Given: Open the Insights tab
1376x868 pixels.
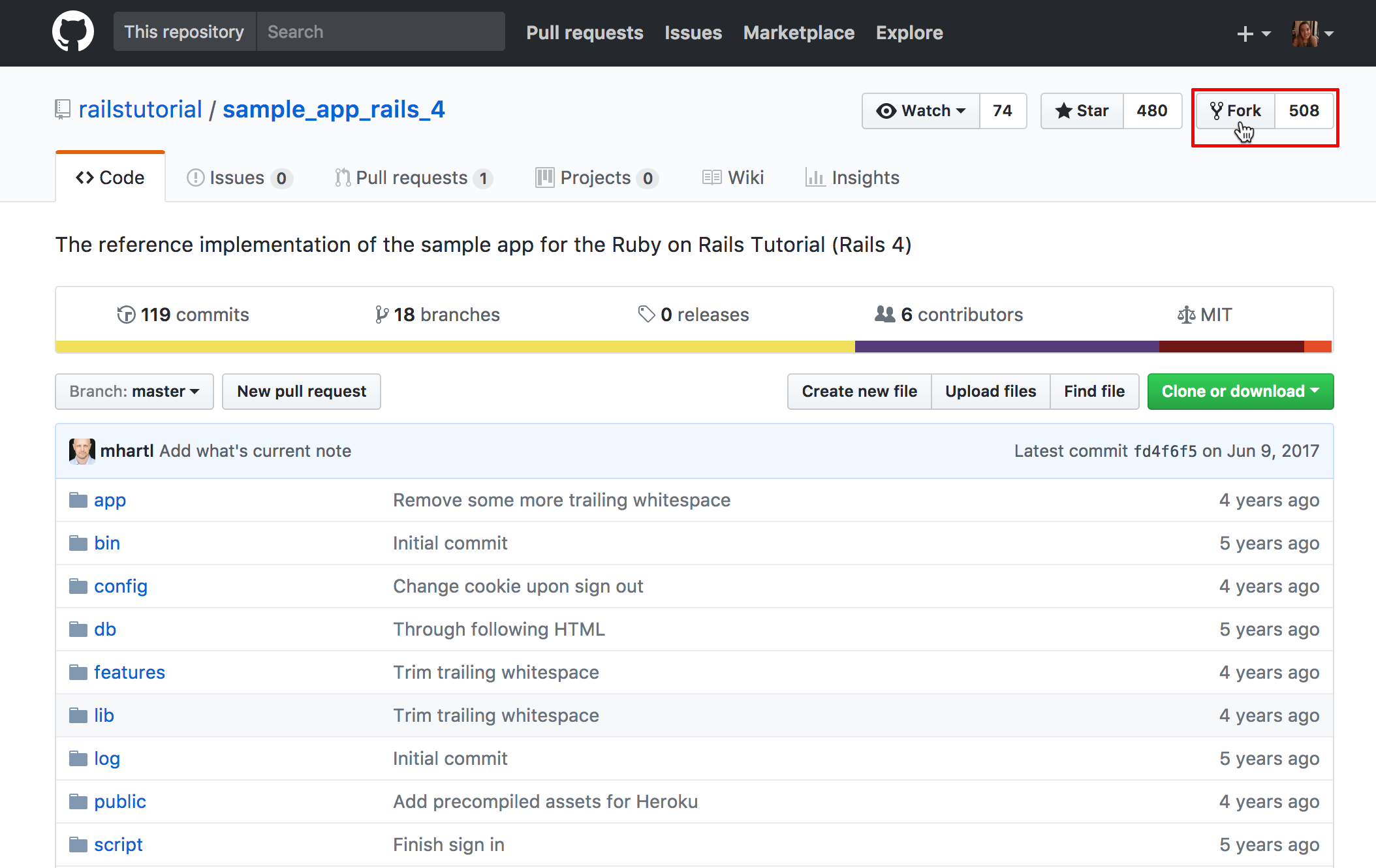Looking at the screenshot, I should (852, 178).
